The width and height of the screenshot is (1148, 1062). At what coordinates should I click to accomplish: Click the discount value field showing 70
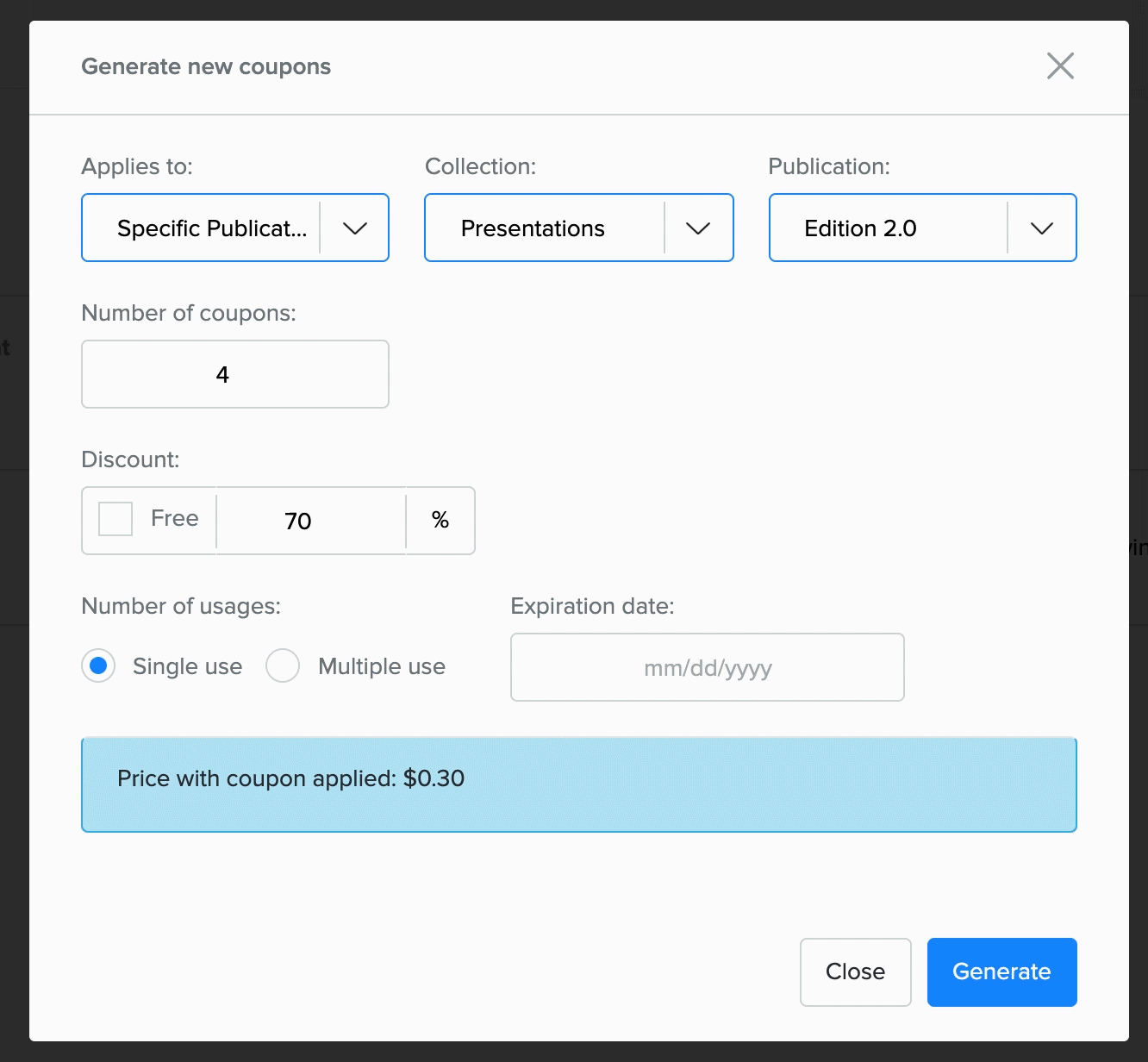pyautogui.click(x=310, y=521)
